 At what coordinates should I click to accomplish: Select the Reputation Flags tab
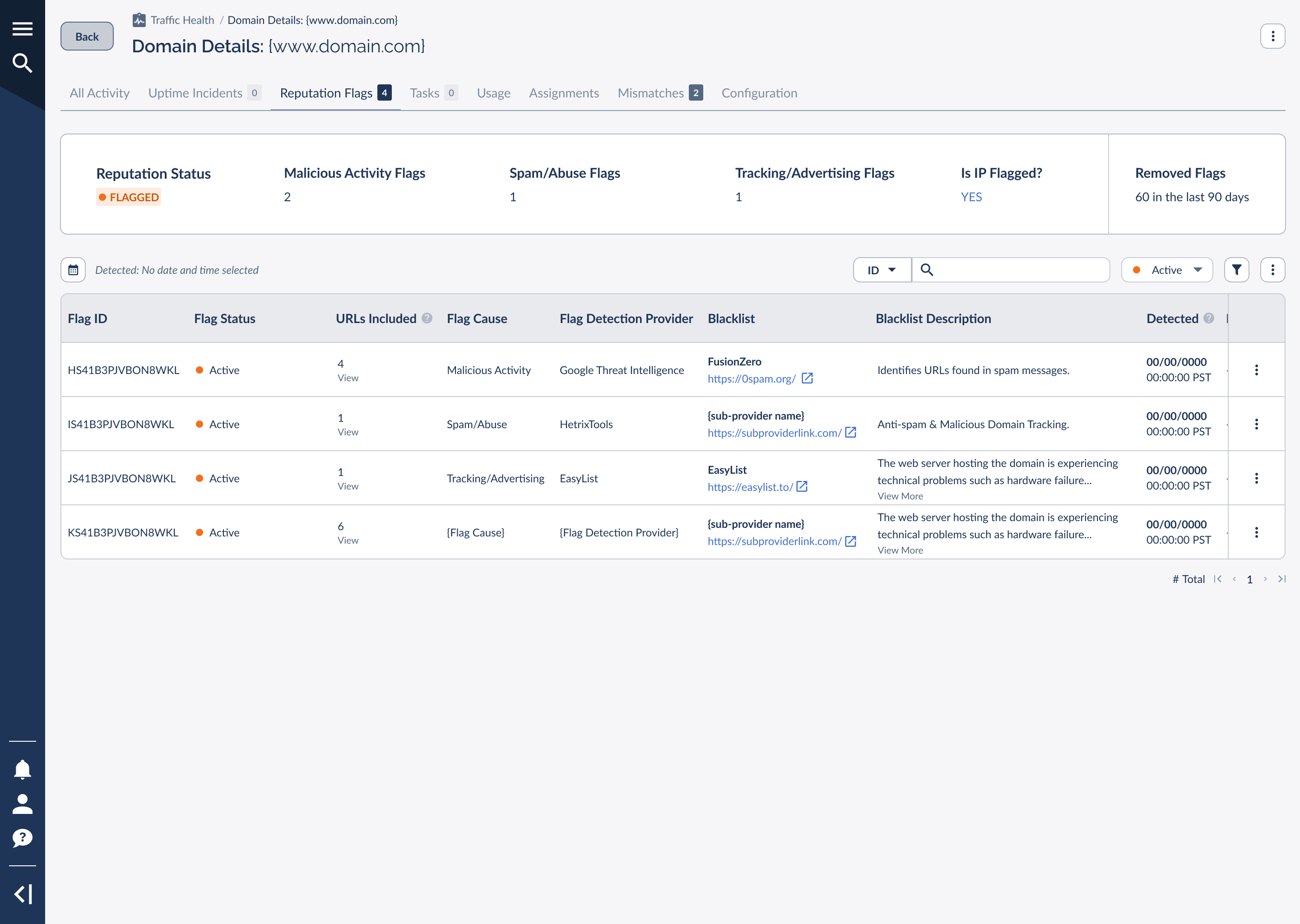(336, 93)
